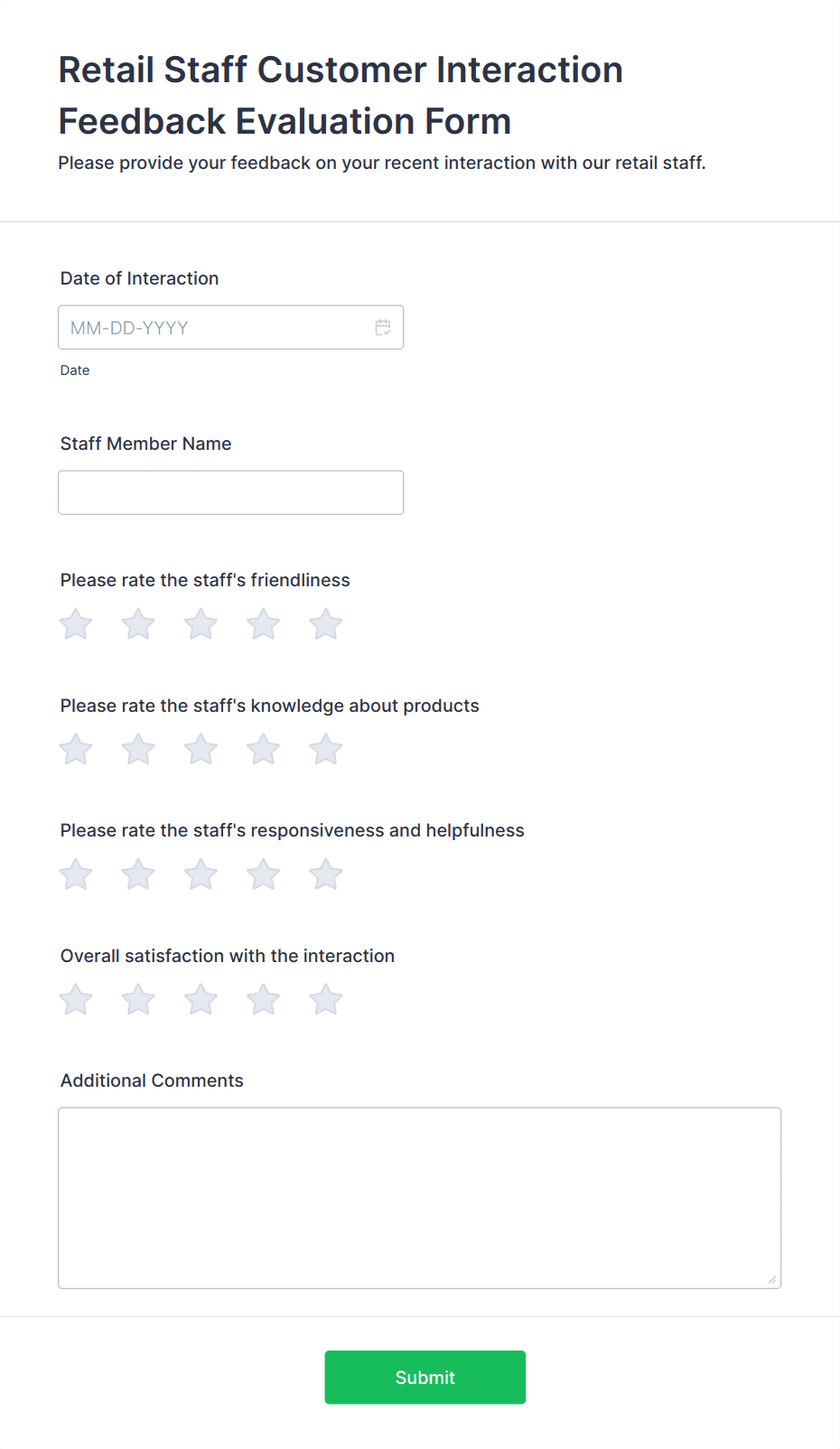Click the form title heading
This screenshot has width=840, height=1449.
coord(340,95)
